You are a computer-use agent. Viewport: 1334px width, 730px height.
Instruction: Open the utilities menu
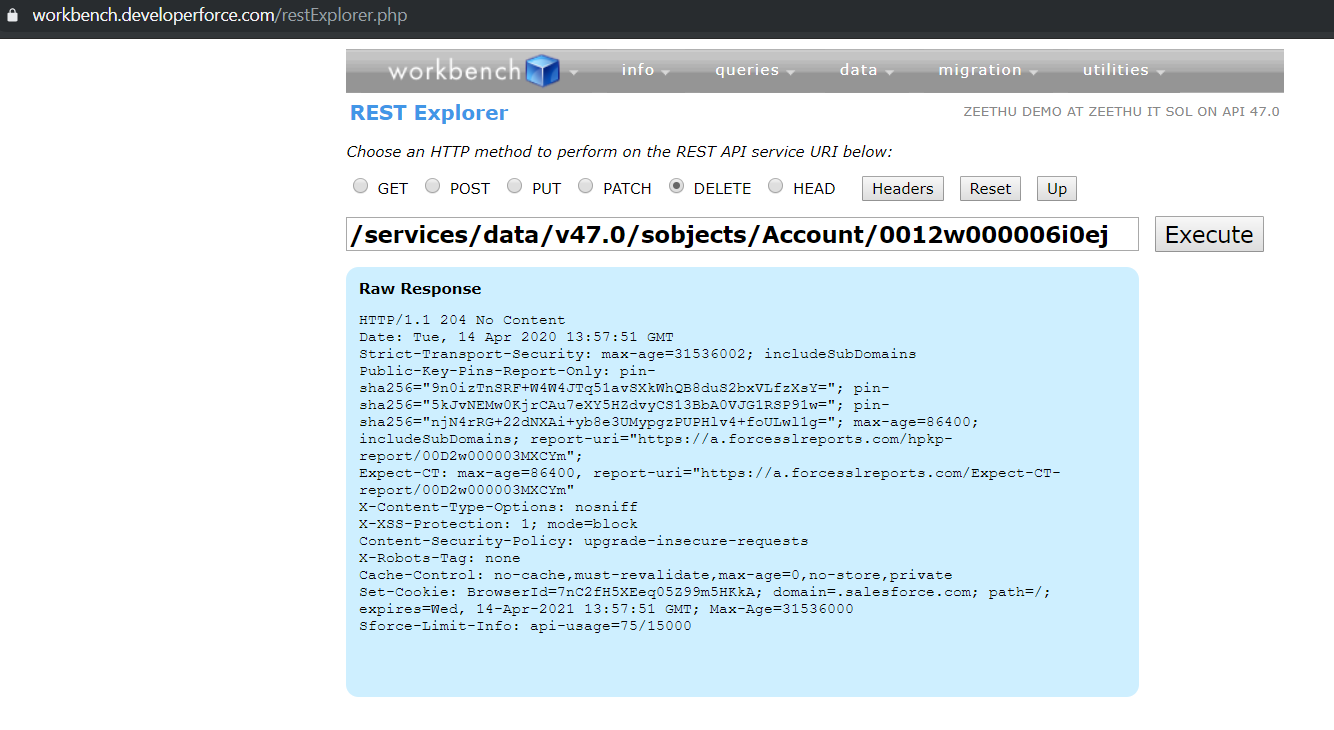pyautogui.click(x=1114, y=70)
